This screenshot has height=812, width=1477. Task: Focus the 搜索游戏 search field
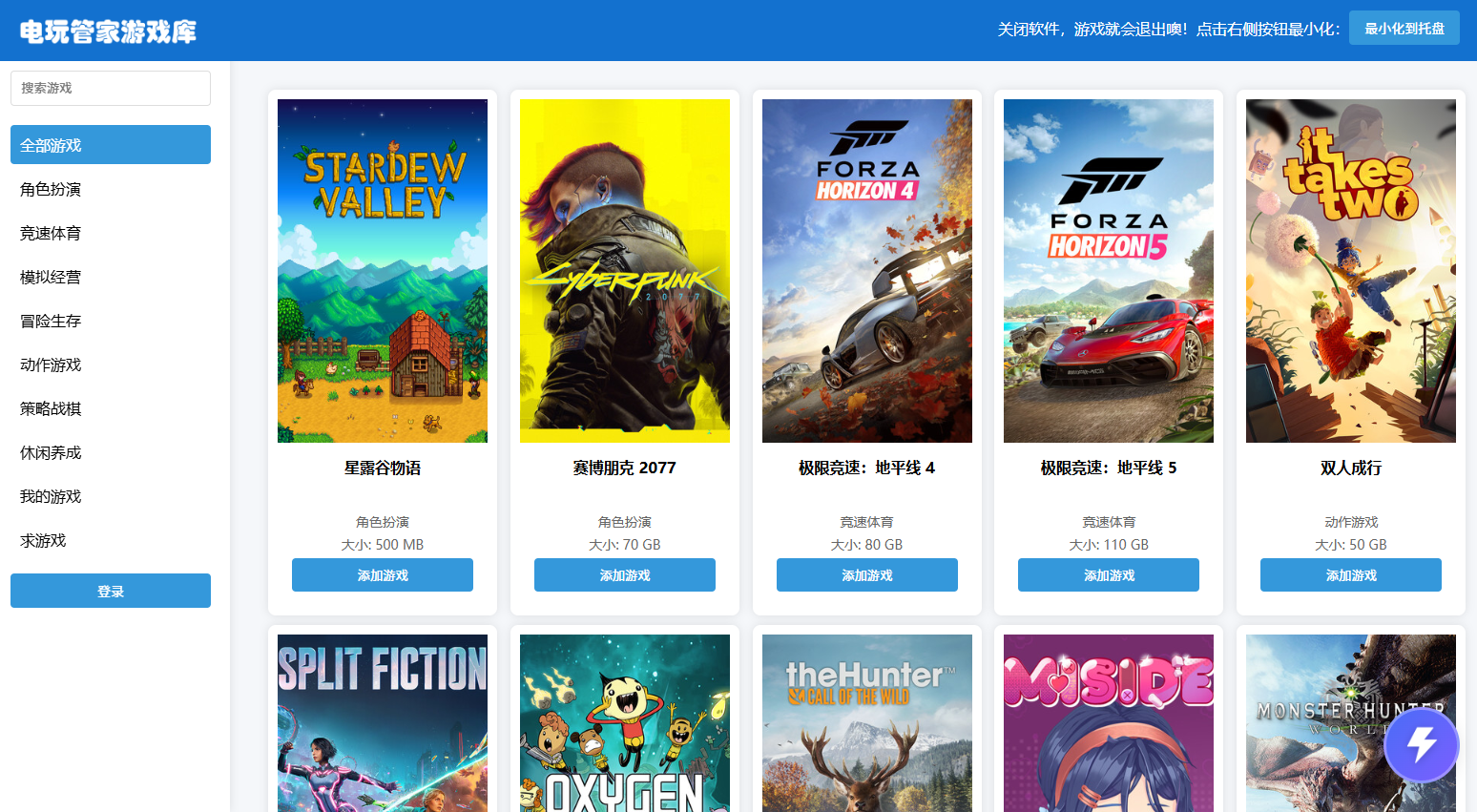click(111, 88)
